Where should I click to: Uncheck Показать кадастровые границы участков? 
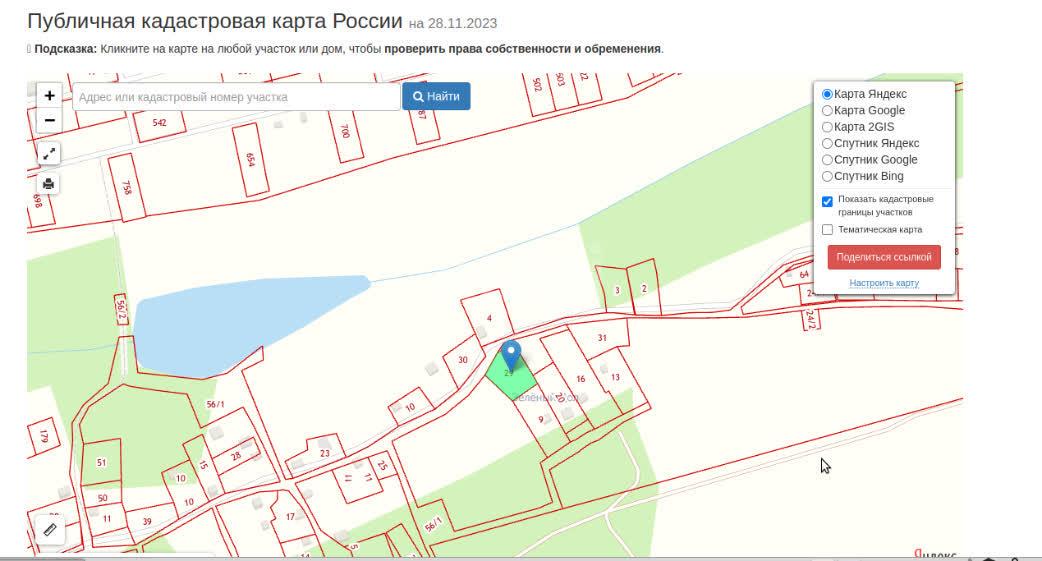[x=827, y=201]
